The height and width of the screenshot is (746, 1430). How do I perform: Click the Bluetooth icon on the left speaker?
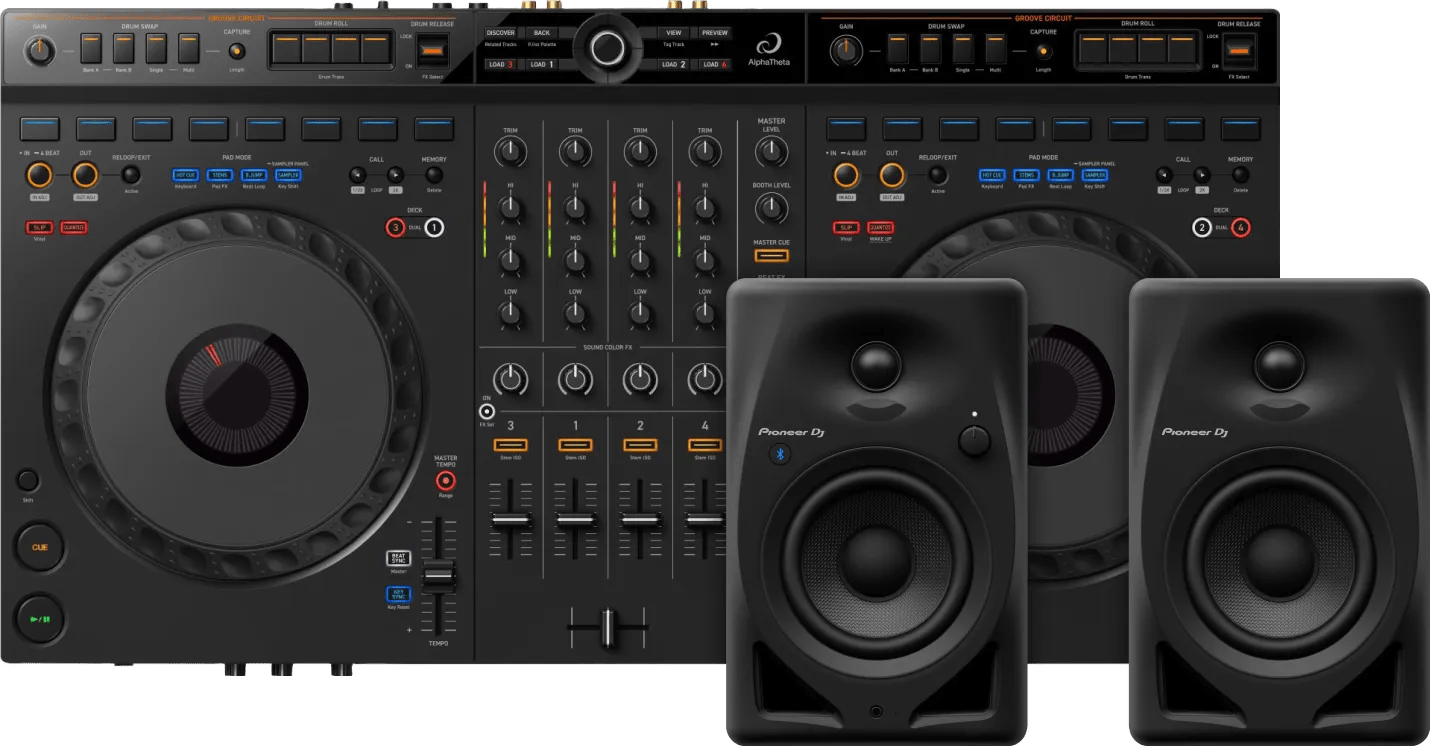(x=782, y=454)
